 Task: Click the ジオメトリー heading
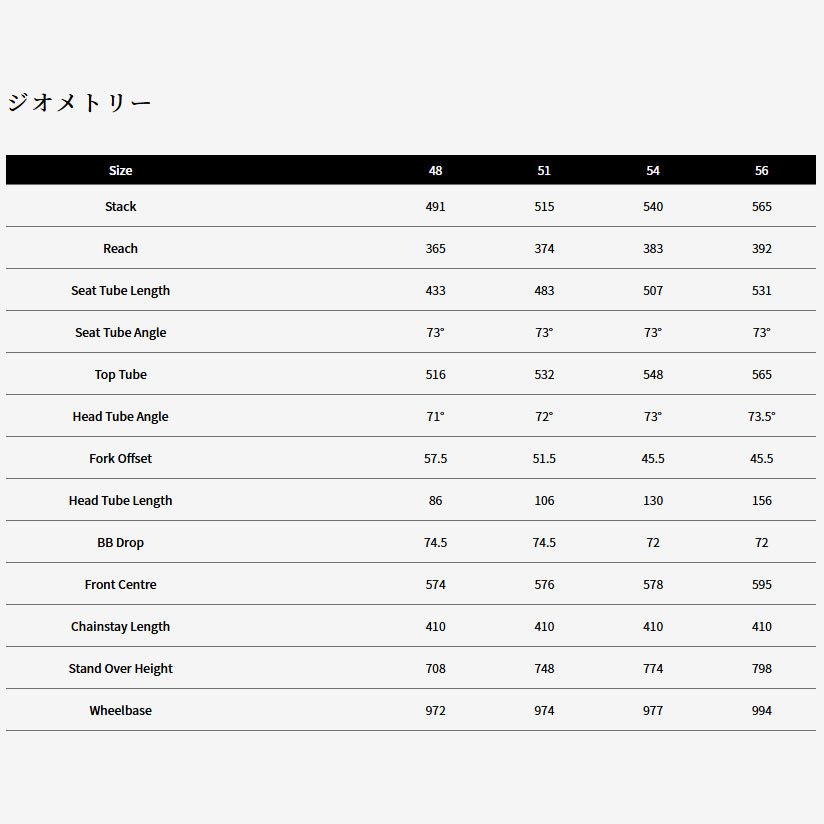coord(80,103)
